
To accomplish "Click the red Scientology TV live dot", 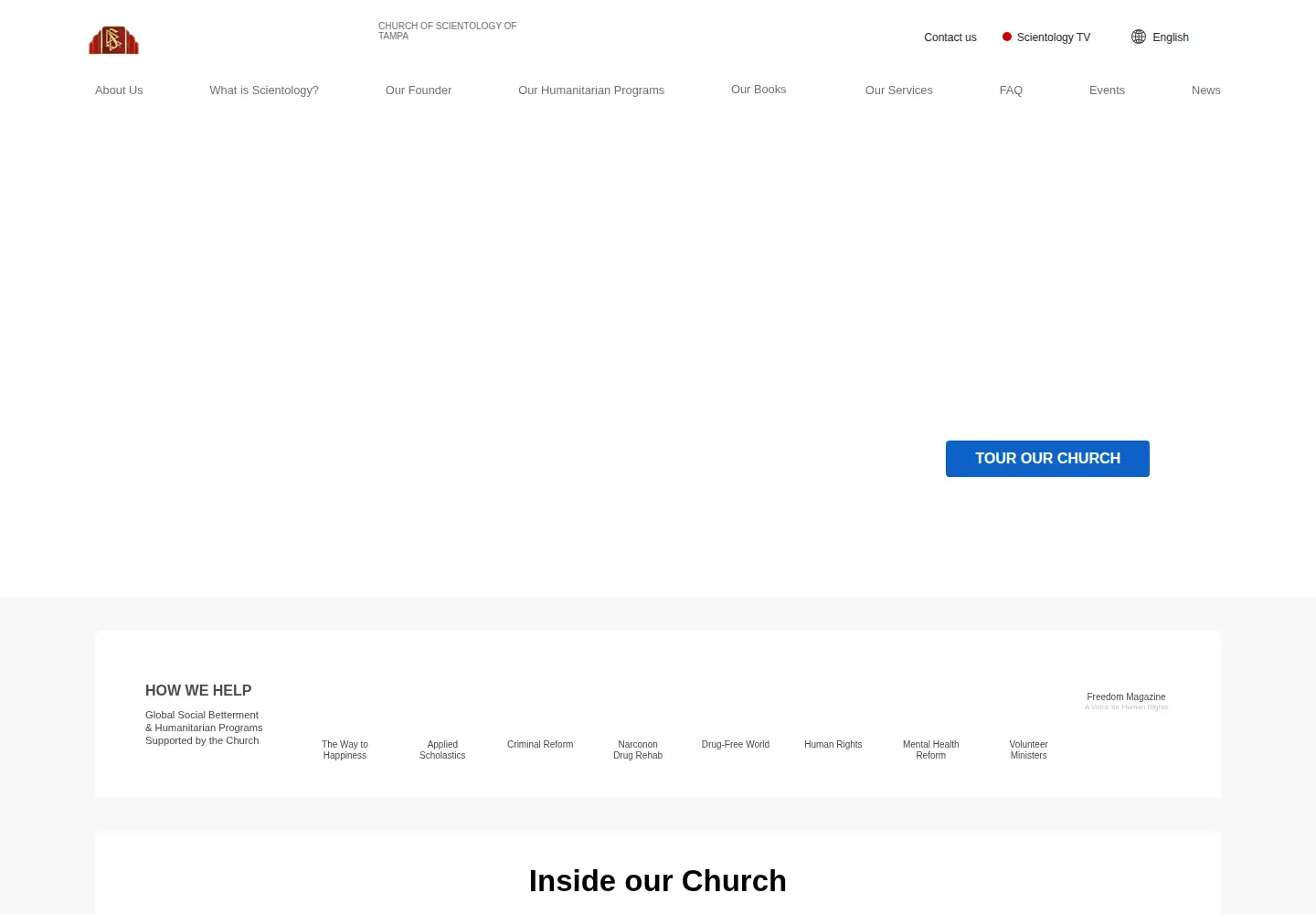I will [1006, 37].
